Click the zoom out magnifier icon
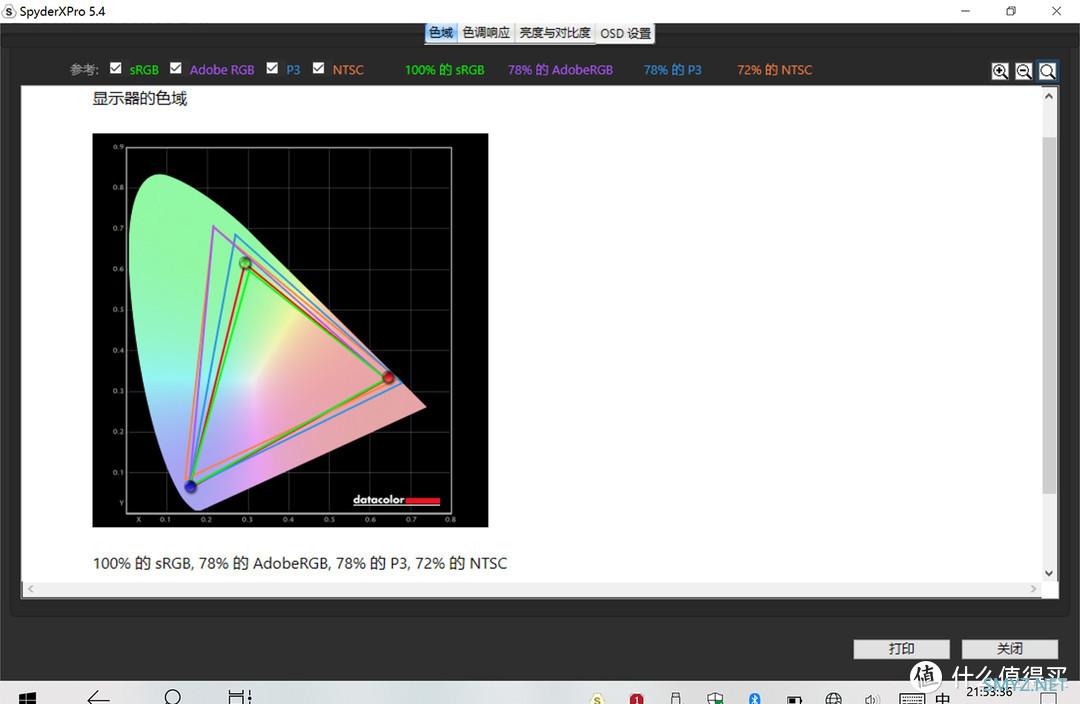The image size is (1080, 704). (1024, 71)
